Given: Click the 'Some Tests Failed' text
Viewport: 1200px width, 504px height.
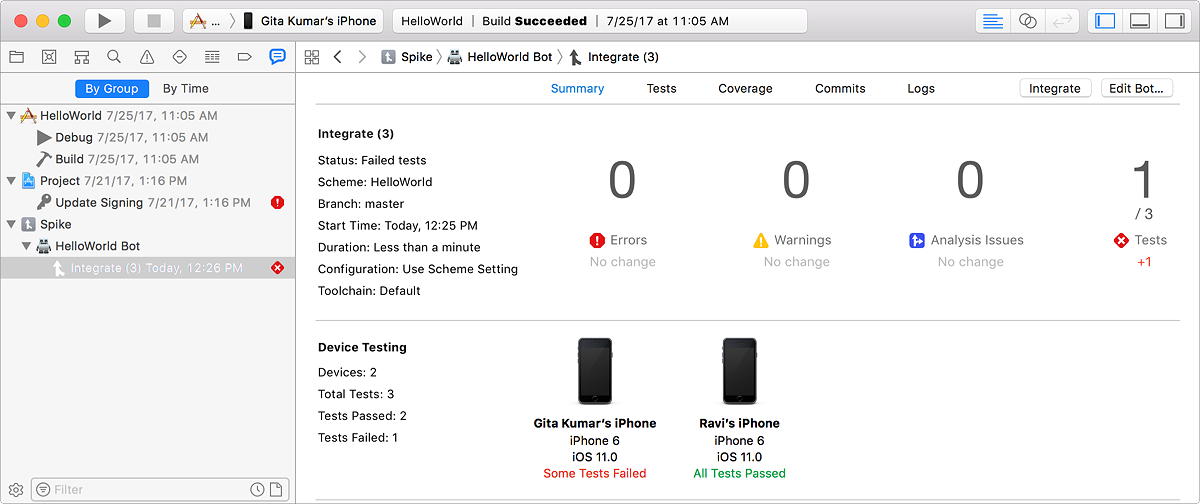Looking at the screenshot, I should click(595, 473).
